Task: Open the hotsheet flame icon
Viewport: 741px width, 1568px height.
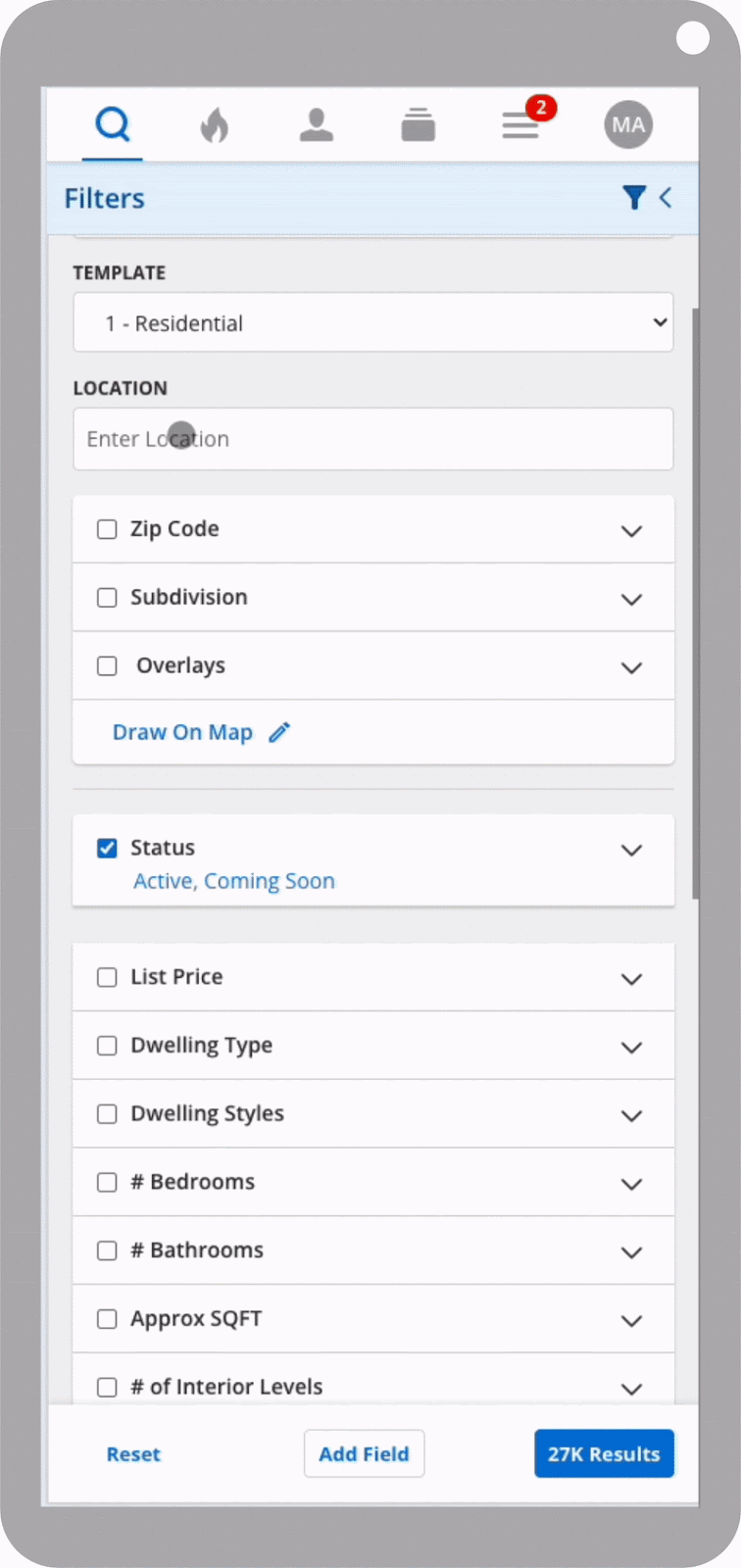Action: [215, 124]
